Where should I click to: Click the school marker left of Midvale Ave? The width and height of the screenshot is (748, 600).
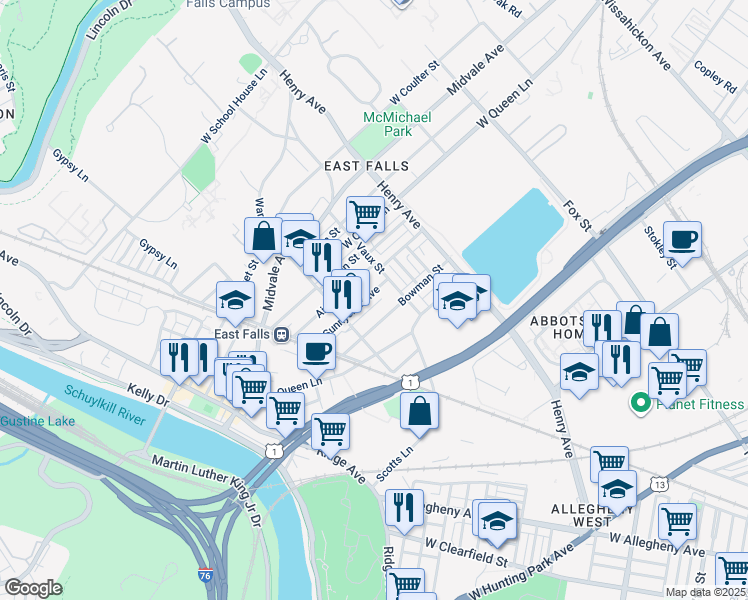coord(235,304)
